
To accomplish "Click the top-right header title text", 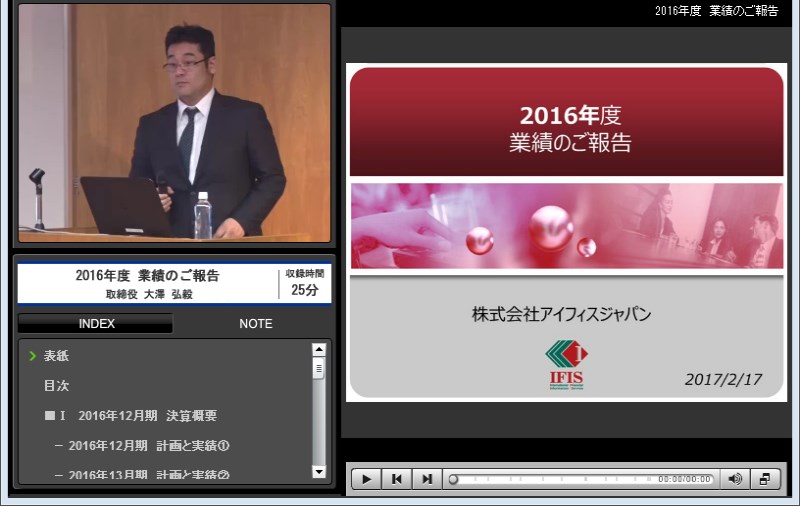I will [716, 11].
